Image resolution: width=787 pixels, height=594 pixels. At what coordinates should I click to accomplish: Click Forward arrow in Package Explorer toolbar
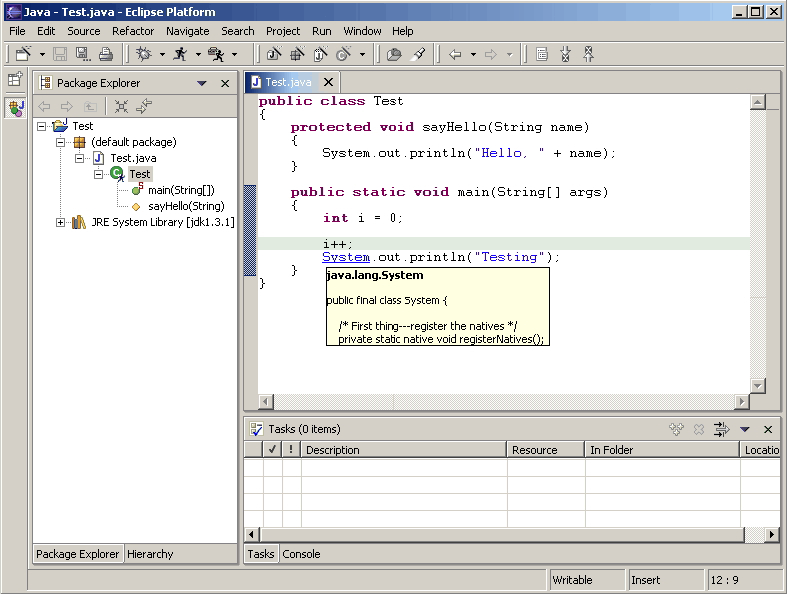[67, 106]
